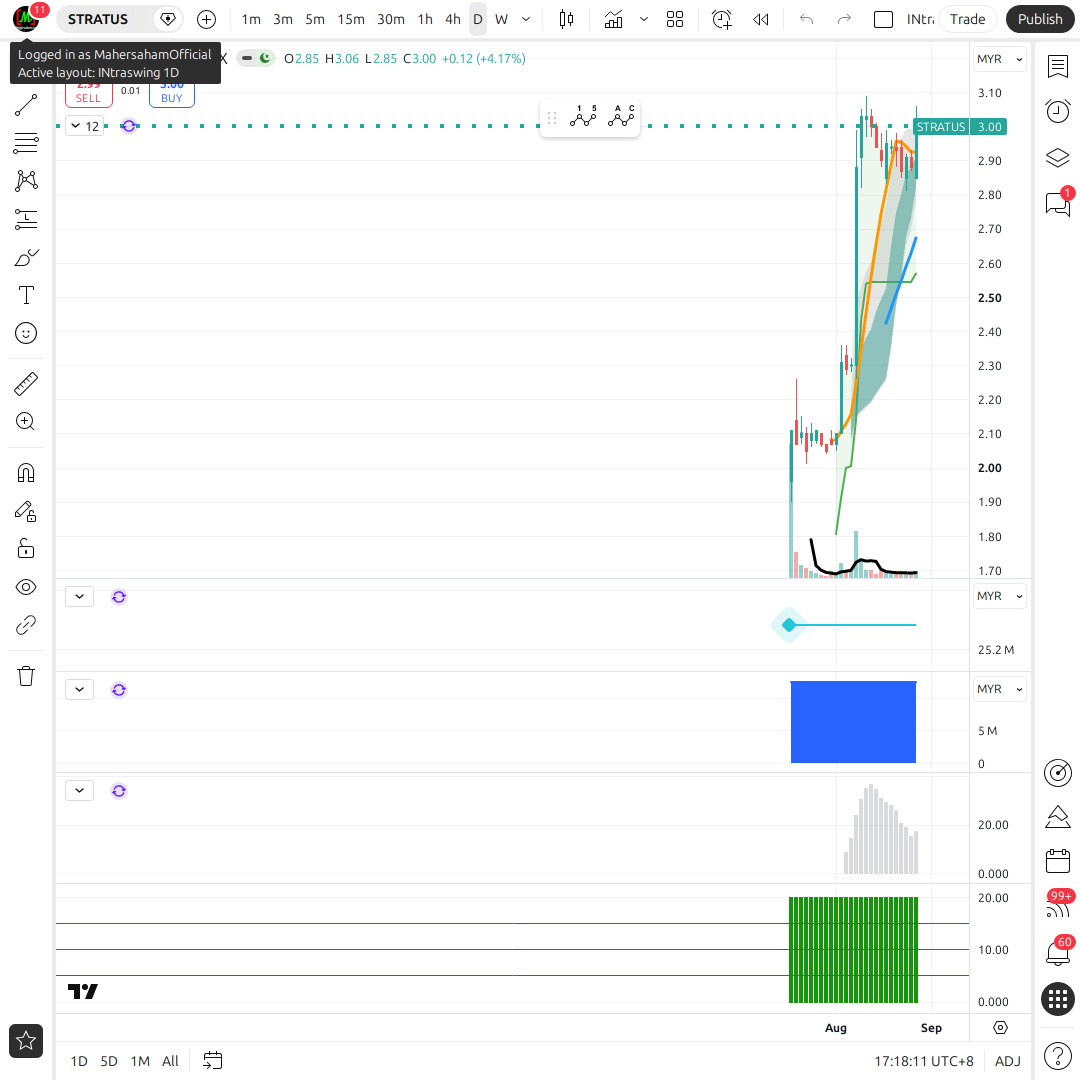
Task: Open the forecasting and measurement tools
Action: (x=26, y=219)
